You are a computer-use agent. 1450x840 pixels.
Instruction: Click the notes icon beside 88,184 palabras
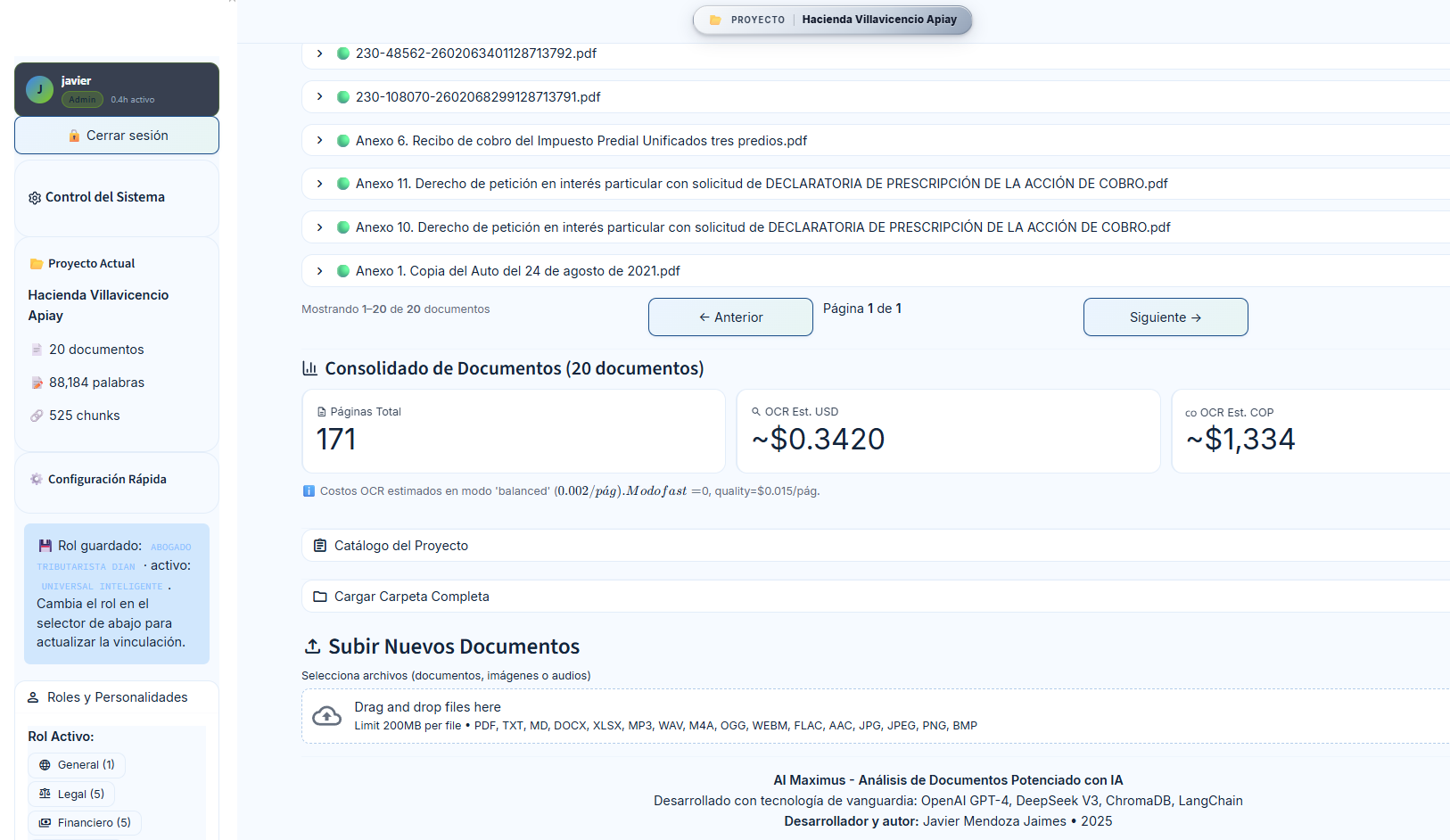point(37,383)
